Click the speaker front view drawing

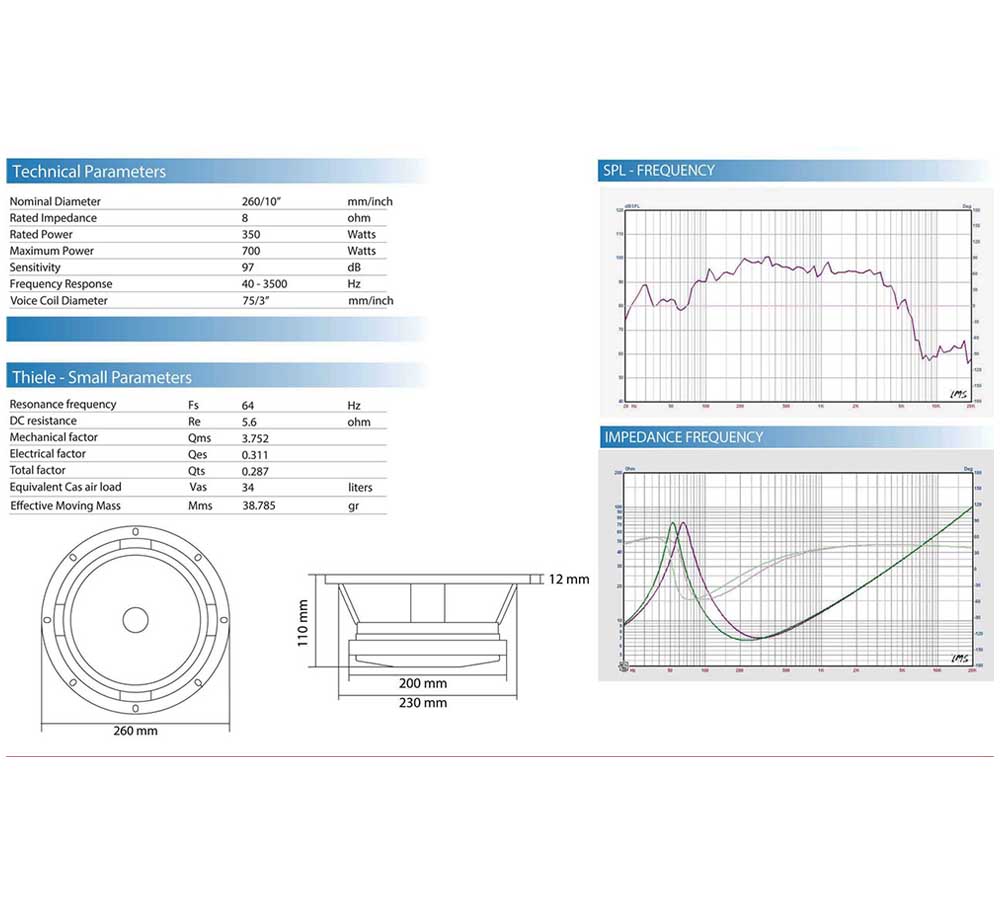point(135,619)
